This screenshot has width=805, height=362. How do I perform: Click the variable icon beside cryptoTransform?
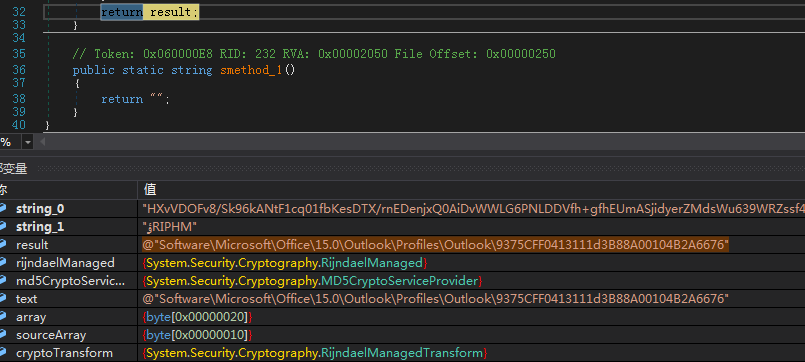[x=3, y=352]
